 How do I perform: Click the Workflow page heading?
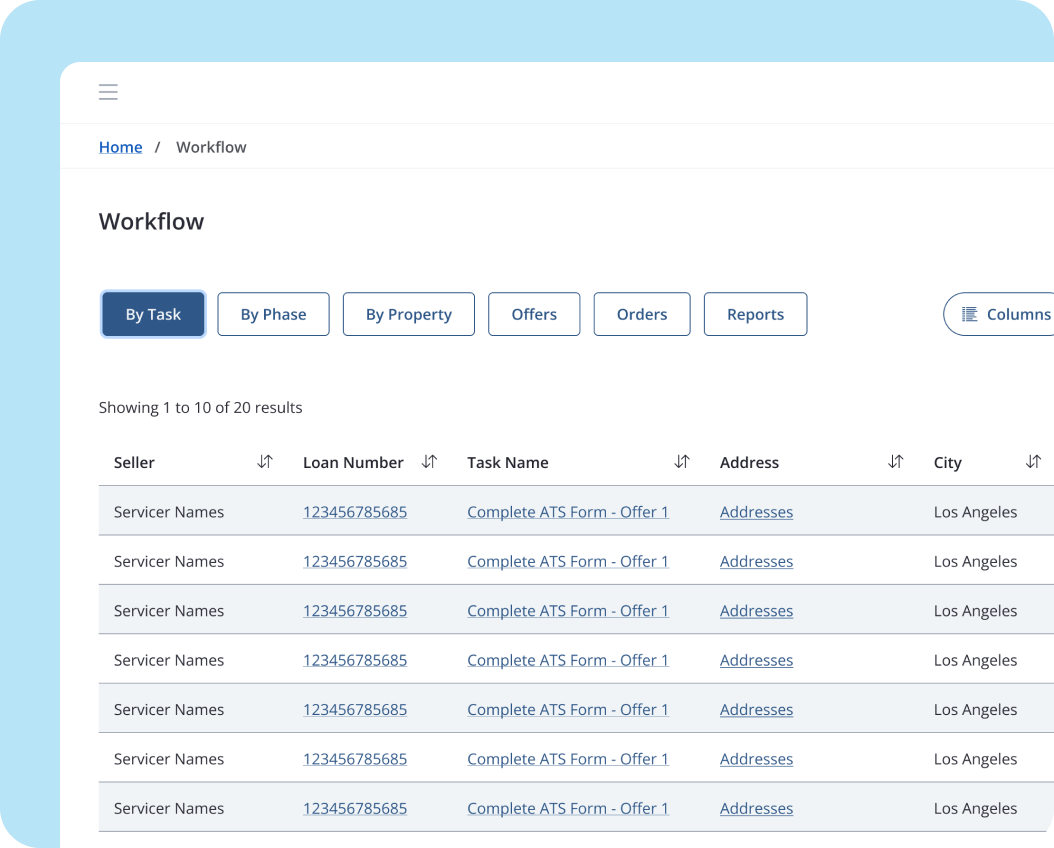click(x=151, y=221)
